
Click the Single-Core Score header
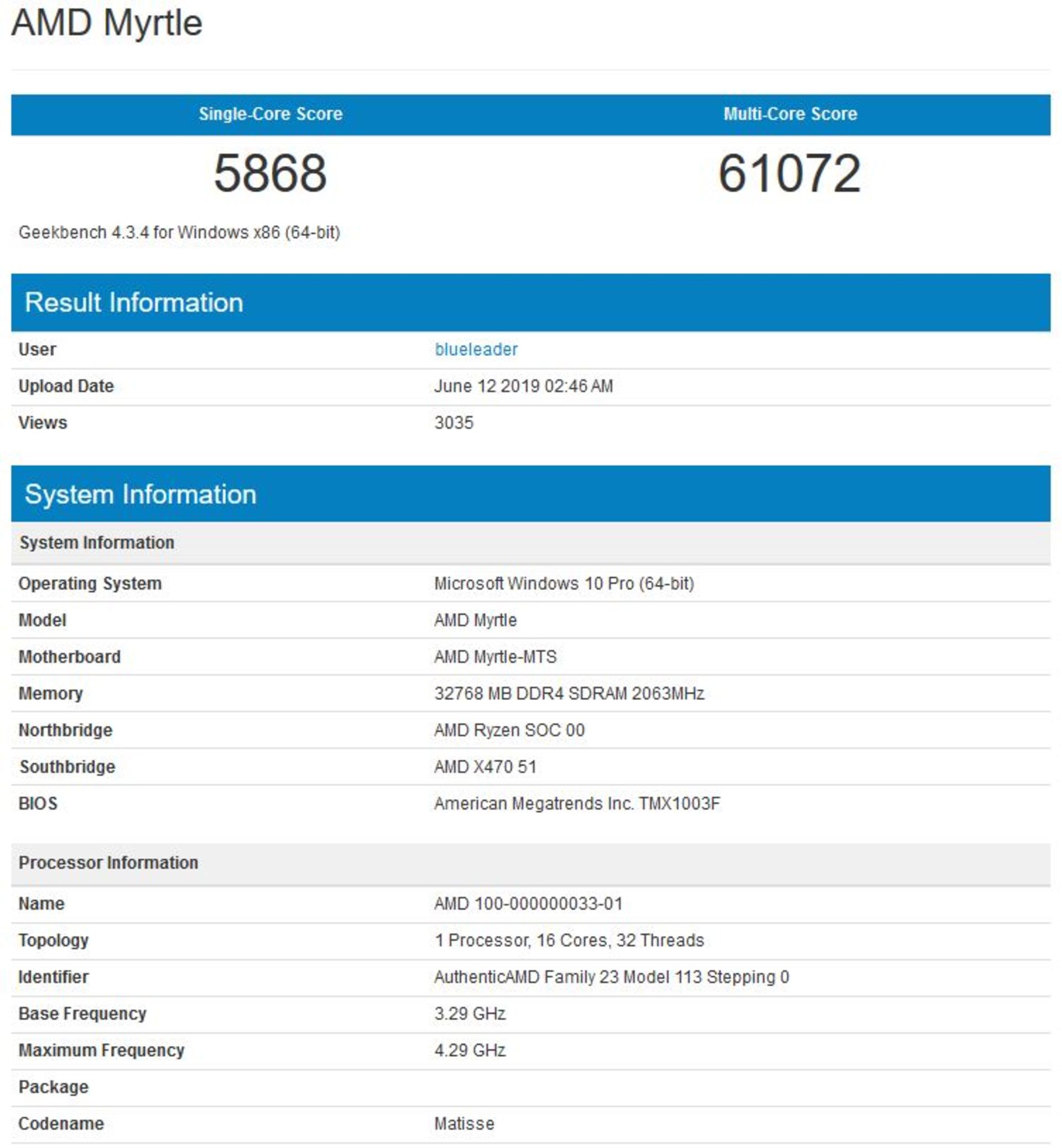[x=271, y=114]
